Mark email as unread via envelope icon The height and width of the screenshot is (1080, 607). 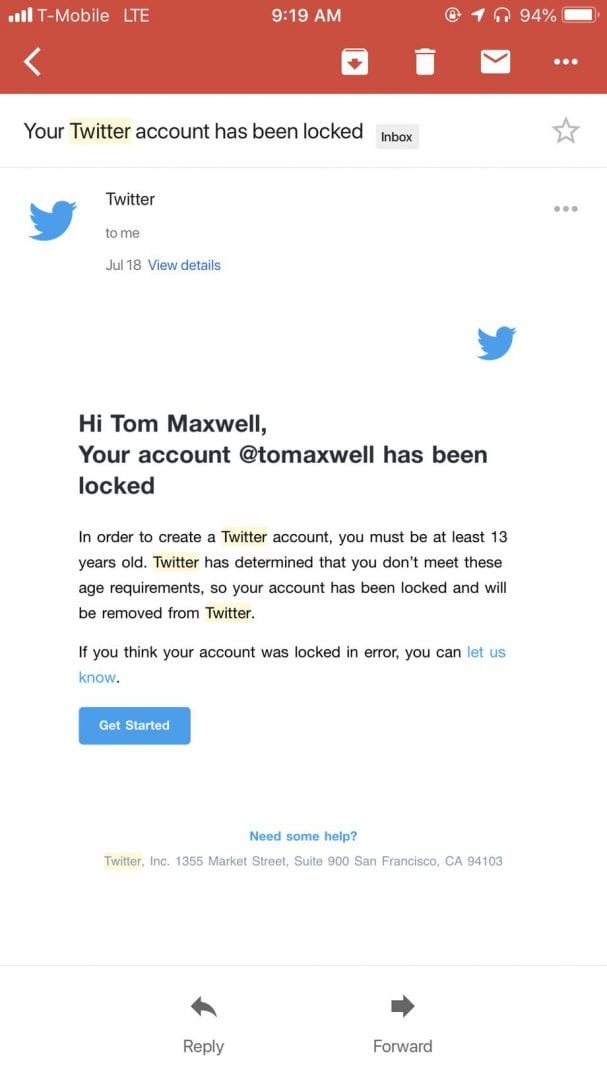tap(495, 62)
